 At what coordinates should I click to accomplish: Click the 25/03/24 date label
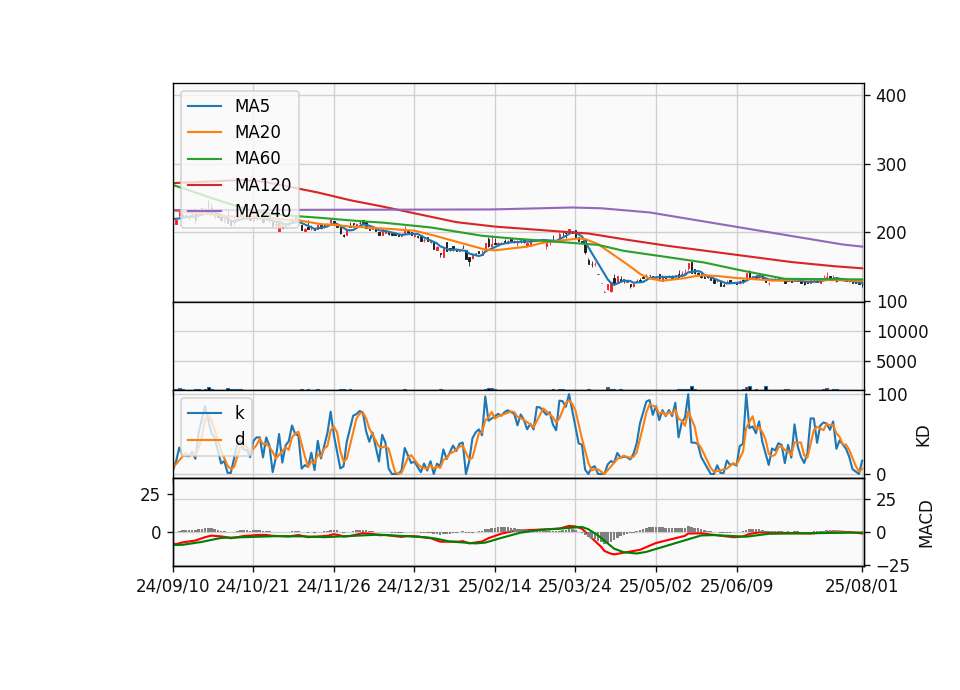[575, 586]
